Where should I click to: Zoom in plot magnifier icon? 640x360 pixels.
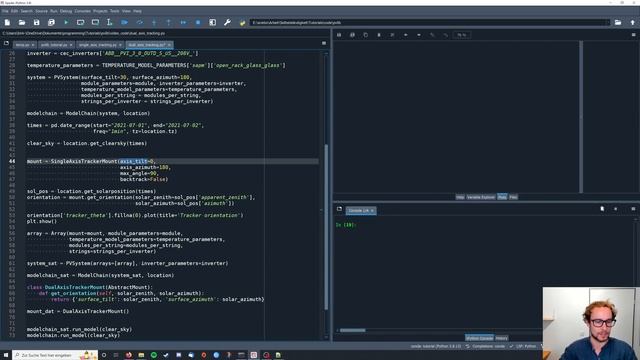432,35
